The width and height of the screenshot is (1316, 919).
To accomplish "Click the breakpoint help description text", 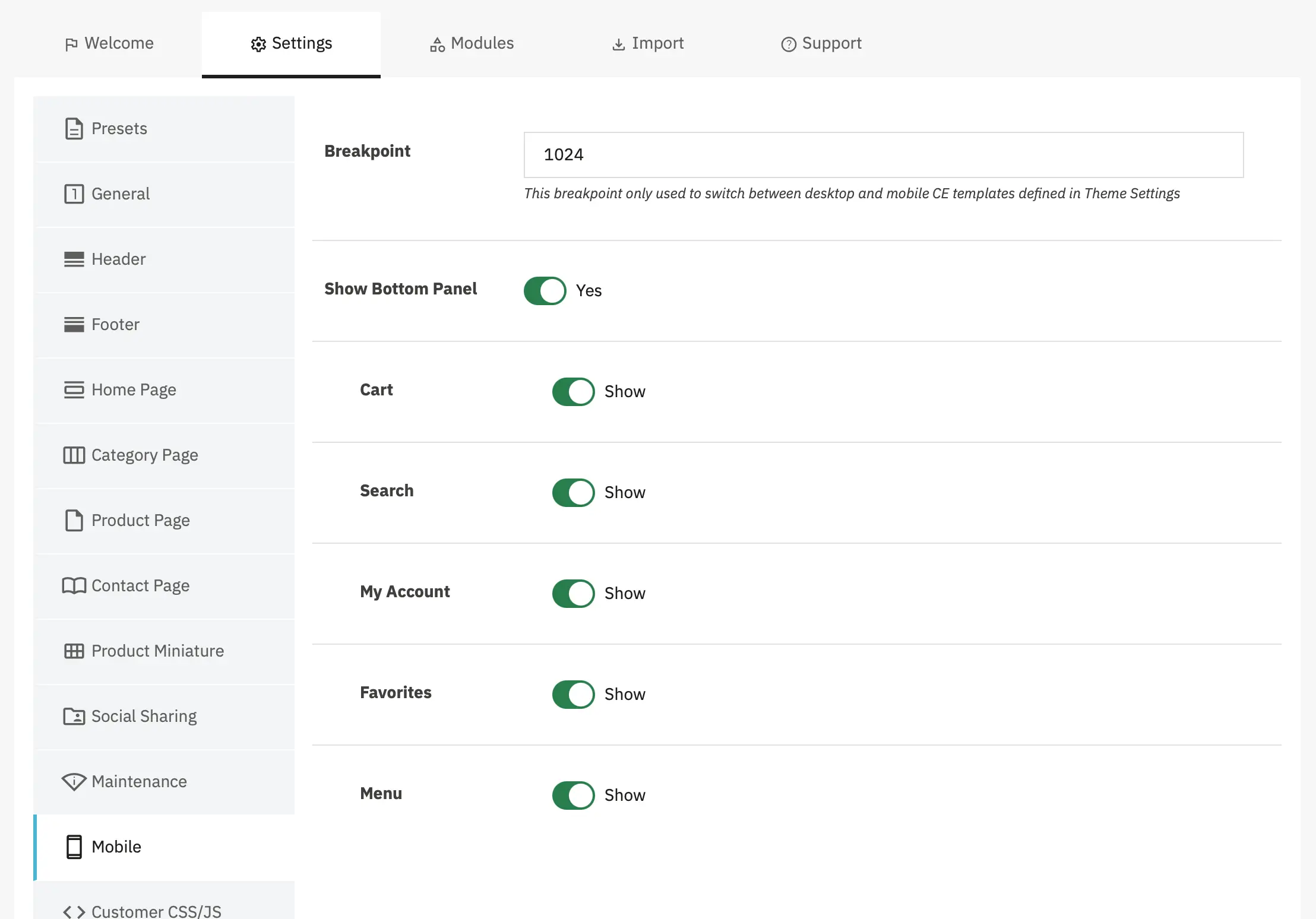I will (x=852, y=194).
